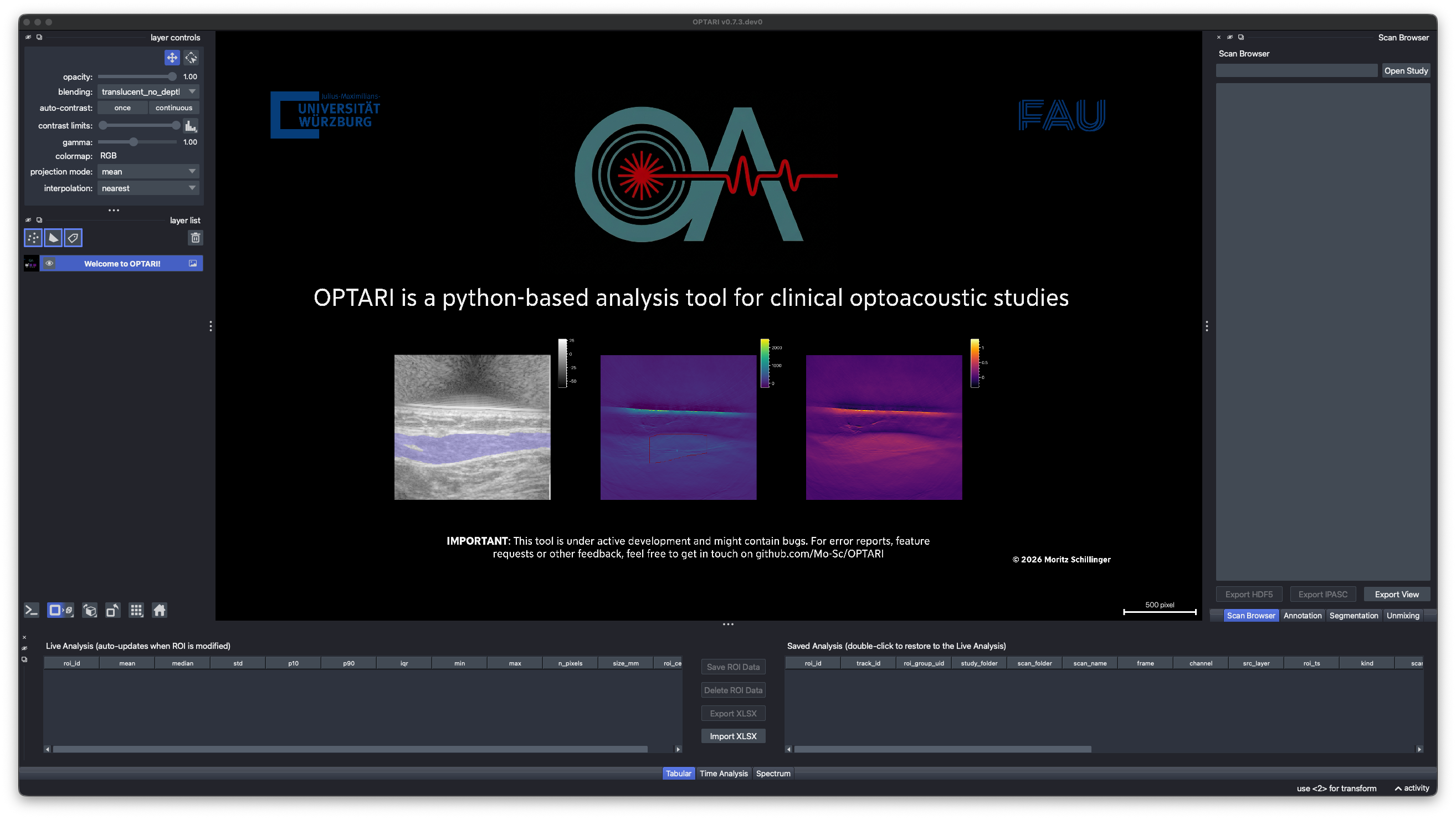Click the change axes order icon

click(x=89, y=610)
